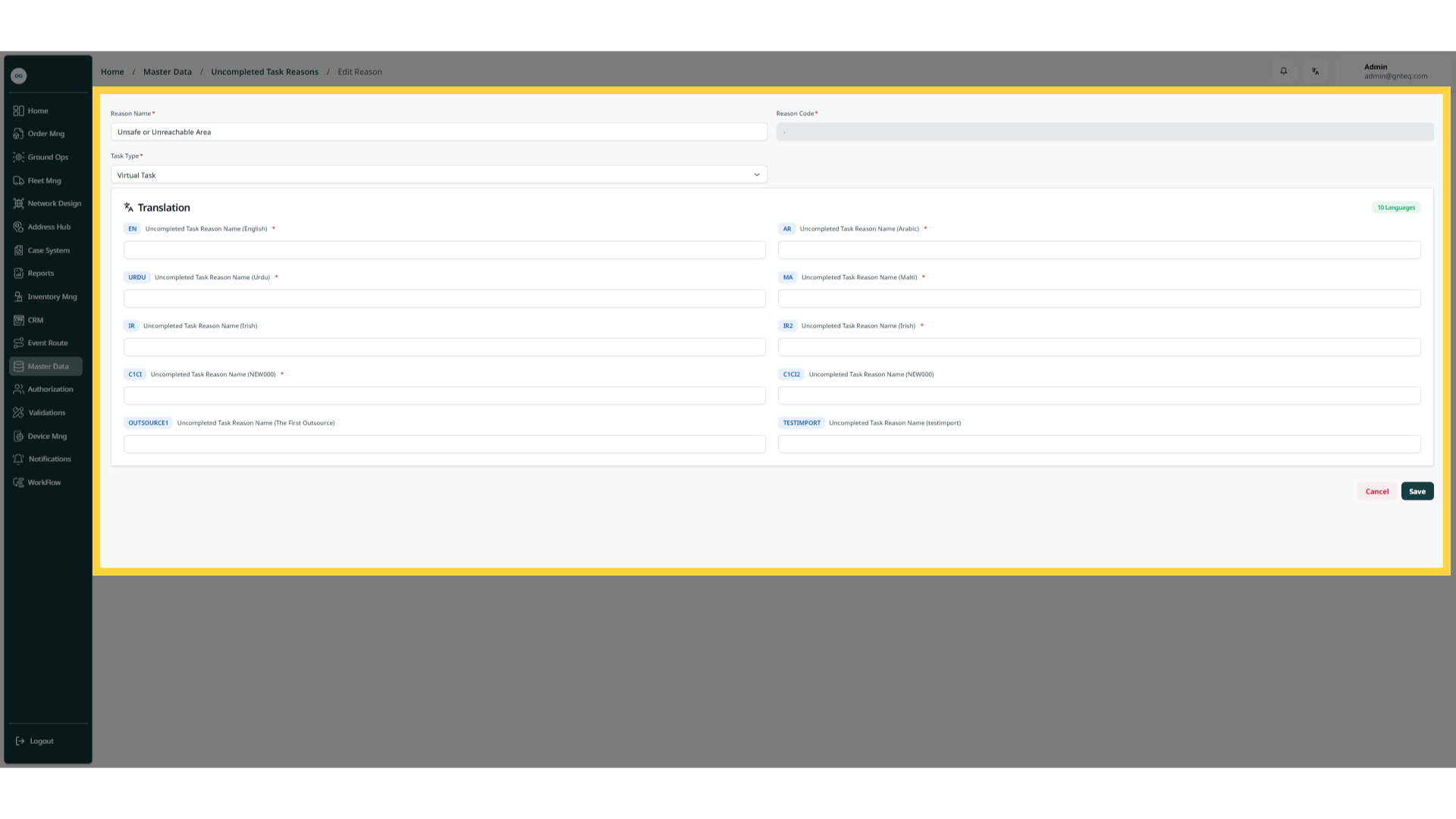Image resolution: width=1456 pixels, height=819 pixels.
Task: Click the Master Data breadcrumb link
Action: (168, 72)
